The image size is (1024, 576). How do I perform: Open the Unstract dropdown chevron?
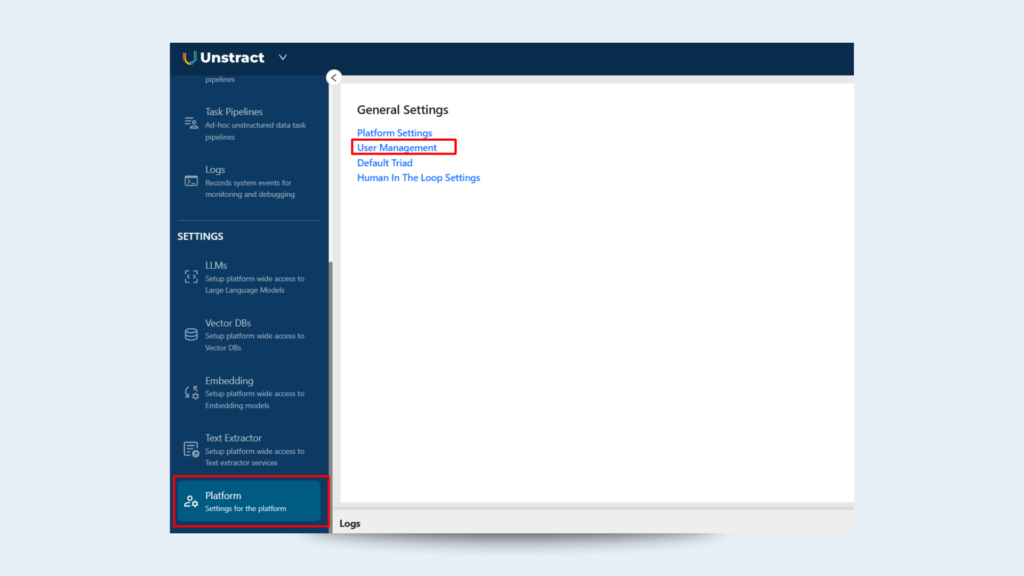[x=283, y=57]
